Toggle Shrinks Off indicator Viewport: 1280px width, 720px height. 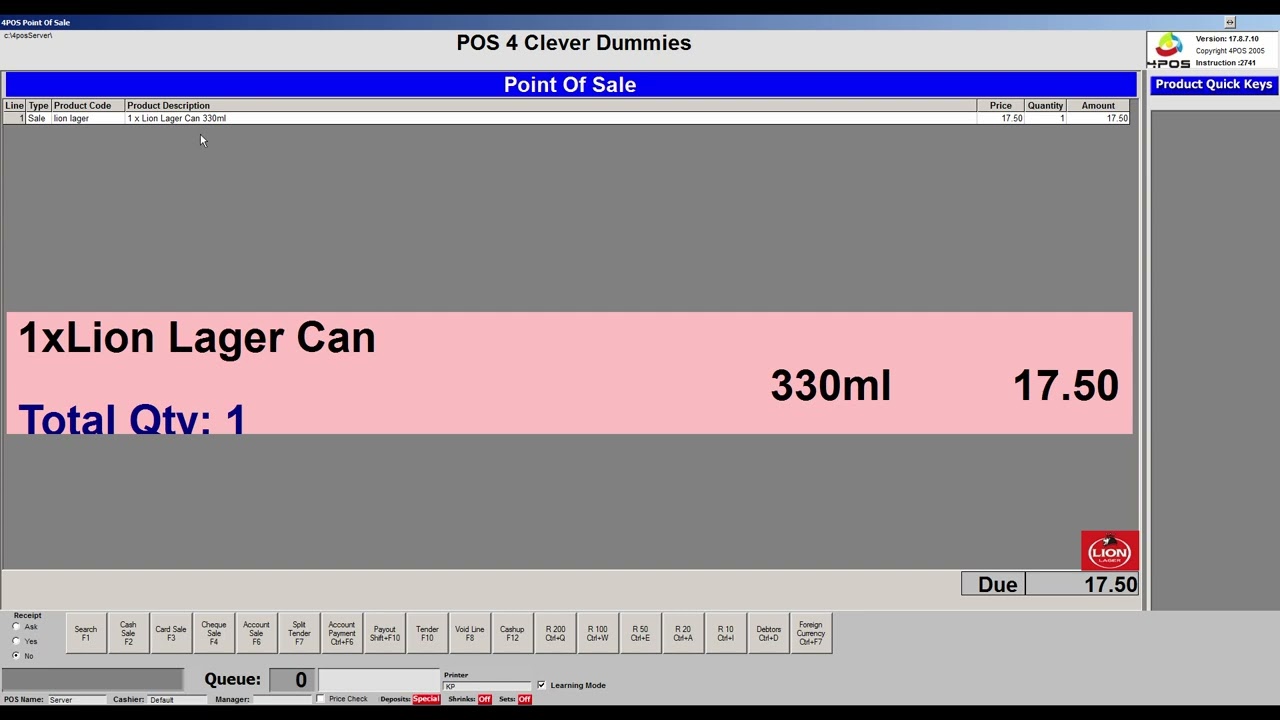tap(484, 699)
